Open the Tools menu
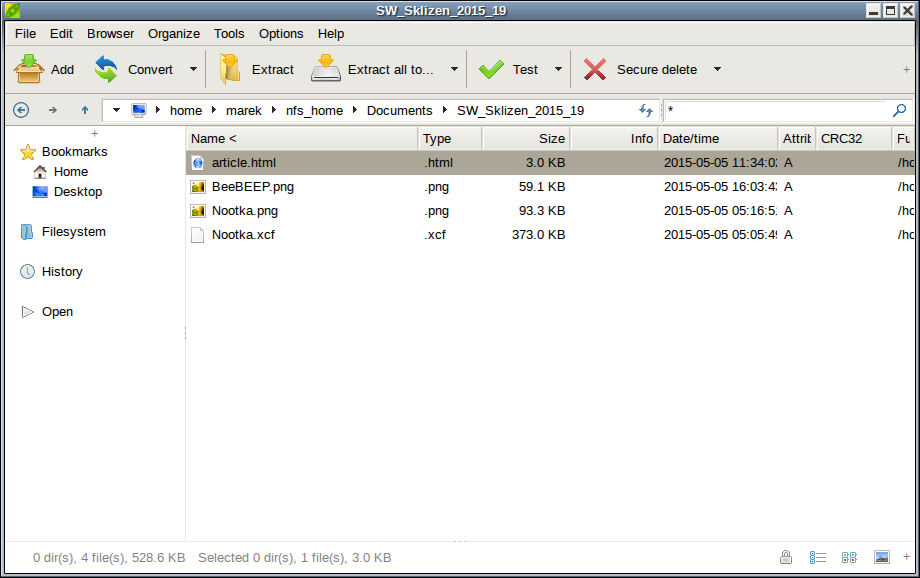The width and height of the screenshot is (920, 578). [x=229, y=33]
